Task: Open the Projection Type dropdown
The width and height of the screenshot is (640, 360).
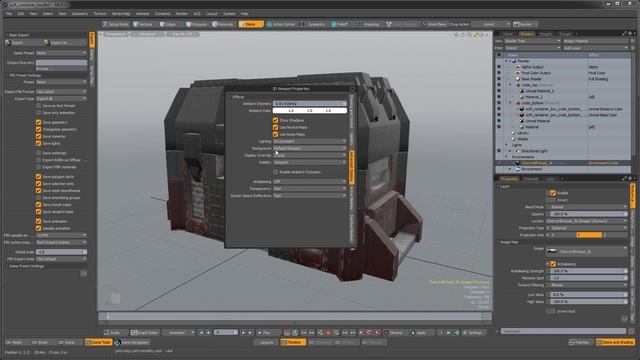Action: point(587,228)
